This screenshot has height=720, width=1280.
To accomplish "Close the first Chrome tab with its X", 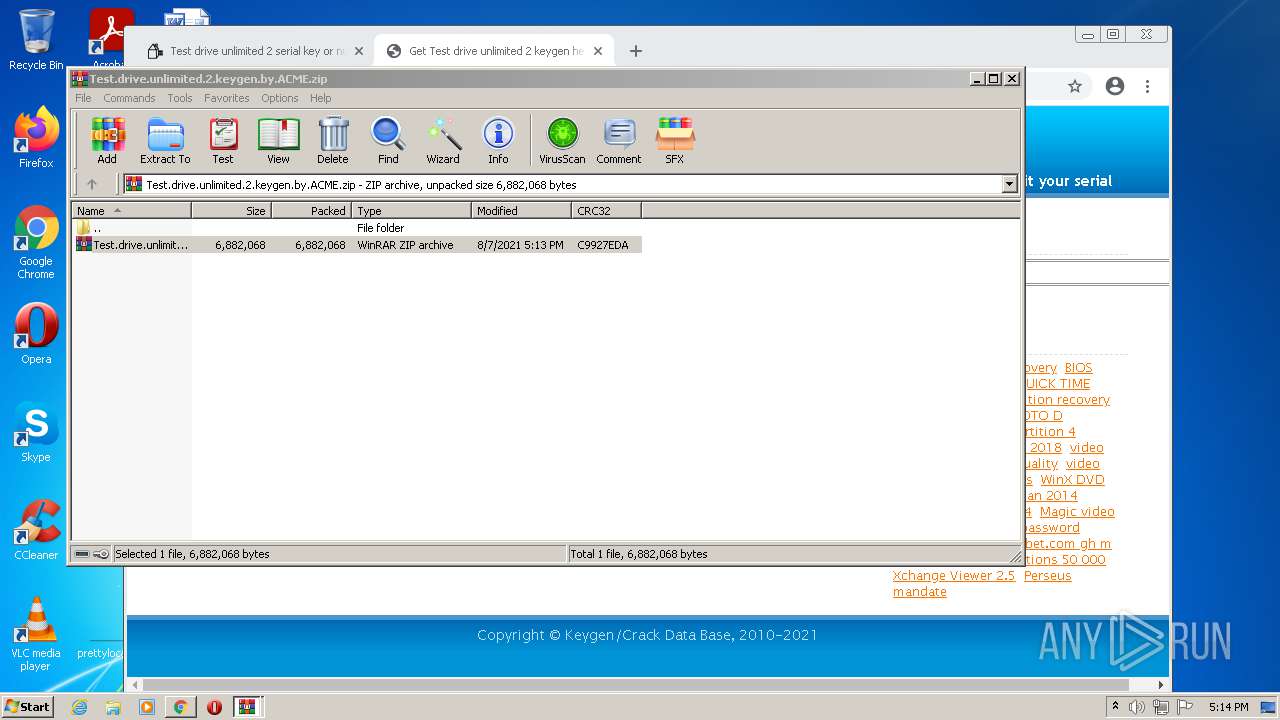I will (x=359, y=51).
